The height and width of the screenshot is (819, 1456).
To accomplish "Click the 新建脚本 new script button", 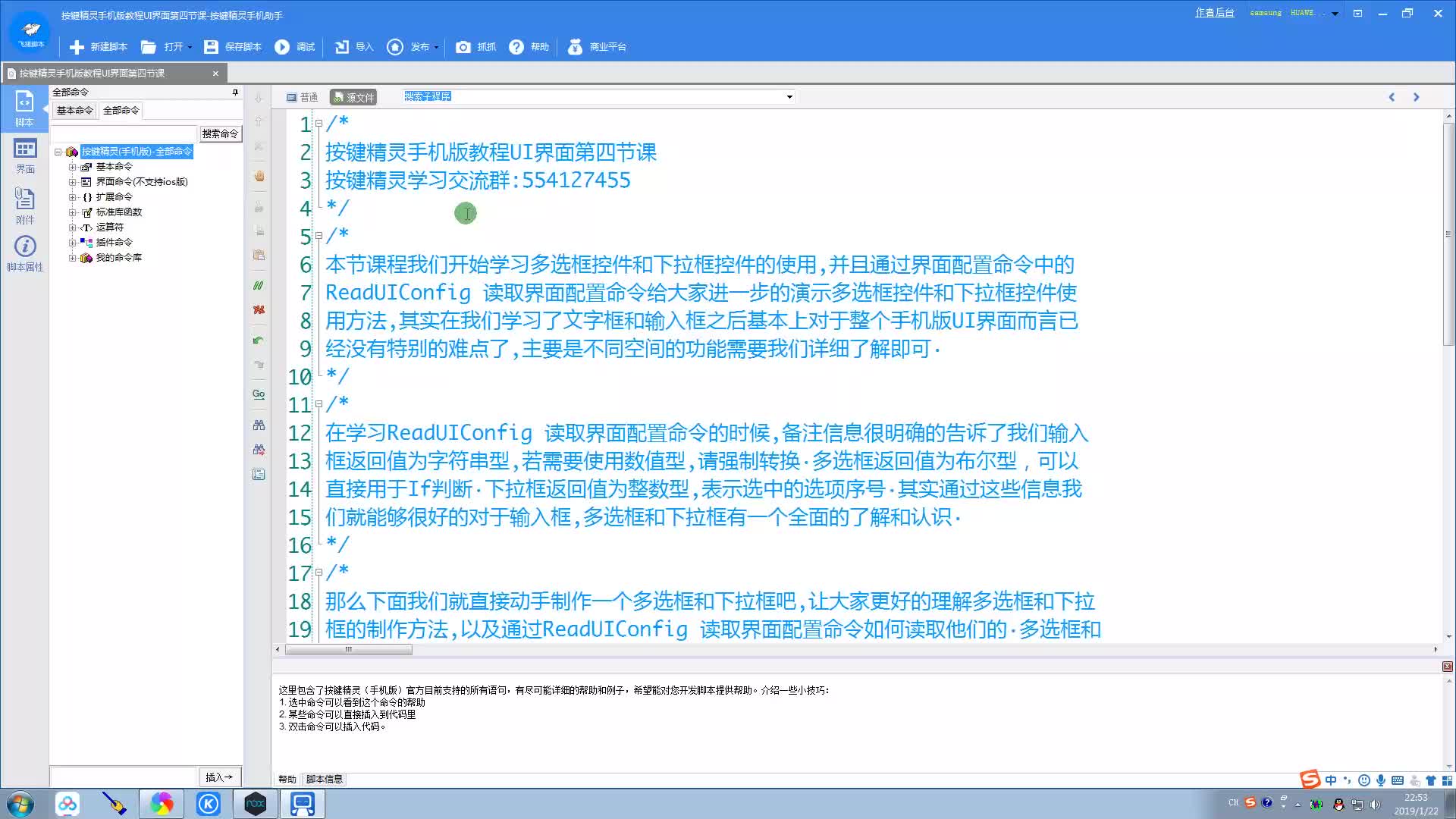I will pyautogui.click(x=98, y=47).
